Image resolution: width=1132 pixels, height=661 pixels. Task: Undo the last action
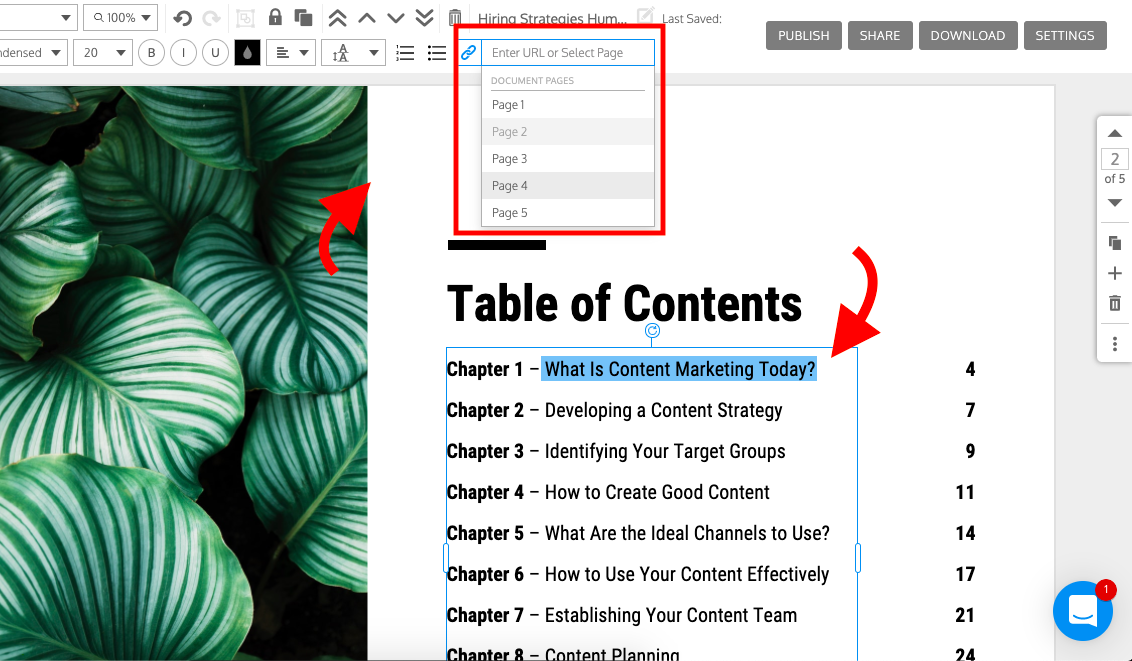pos(183,18)
